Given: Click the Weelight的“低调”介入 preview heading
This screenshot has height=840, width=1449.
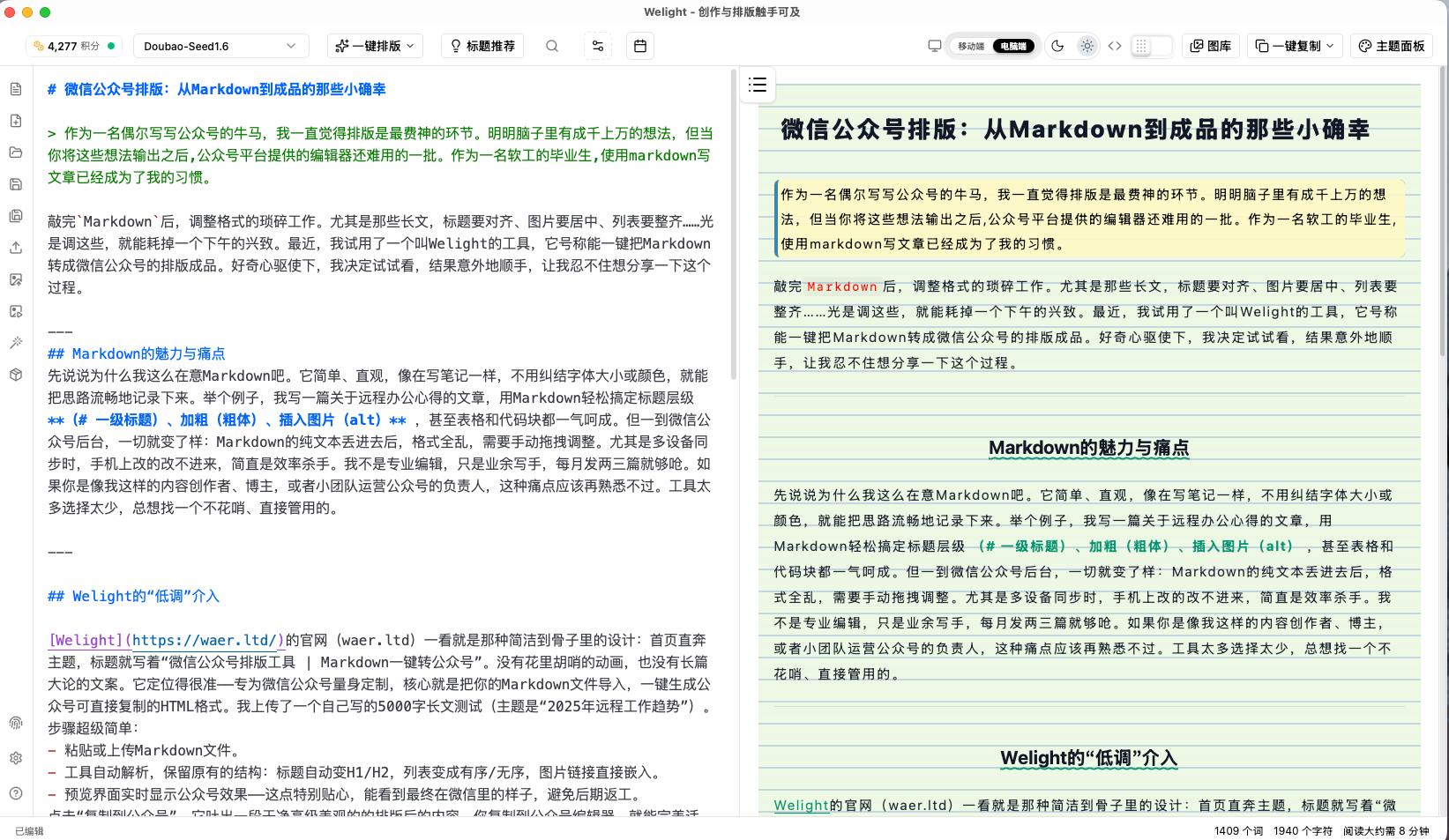Looking at the screenshot, I should click(x=1088, y=758).
